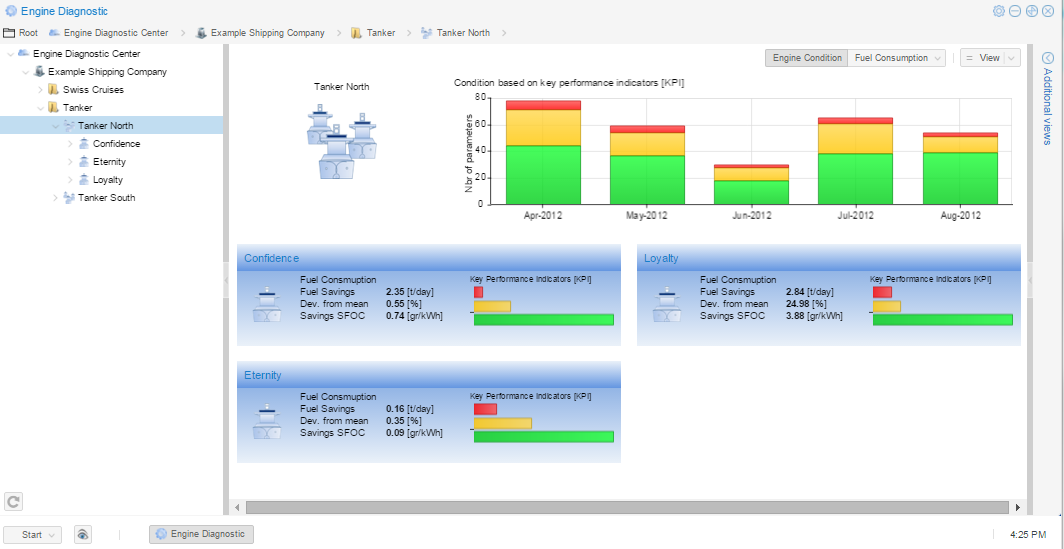Open the Start menu button

(x=33, y=535)
